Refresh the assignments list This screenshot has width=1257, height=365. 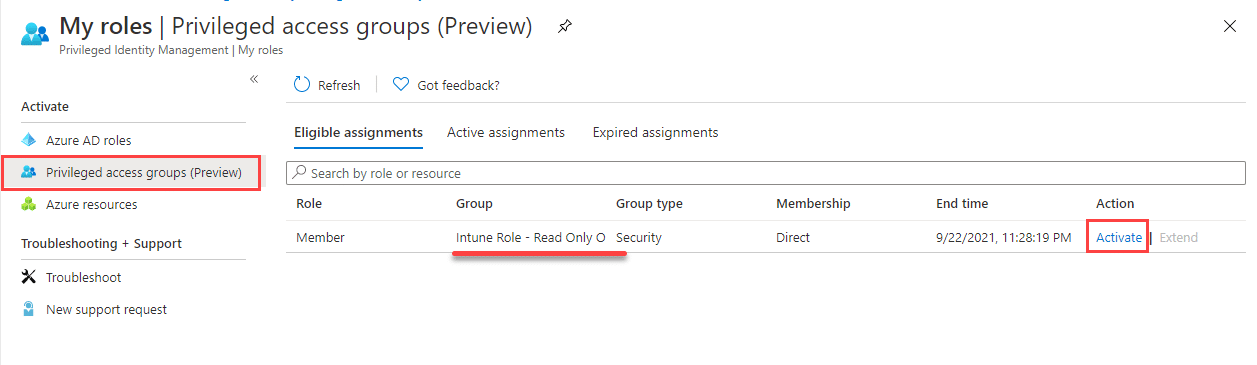click(x=327, y=85)
